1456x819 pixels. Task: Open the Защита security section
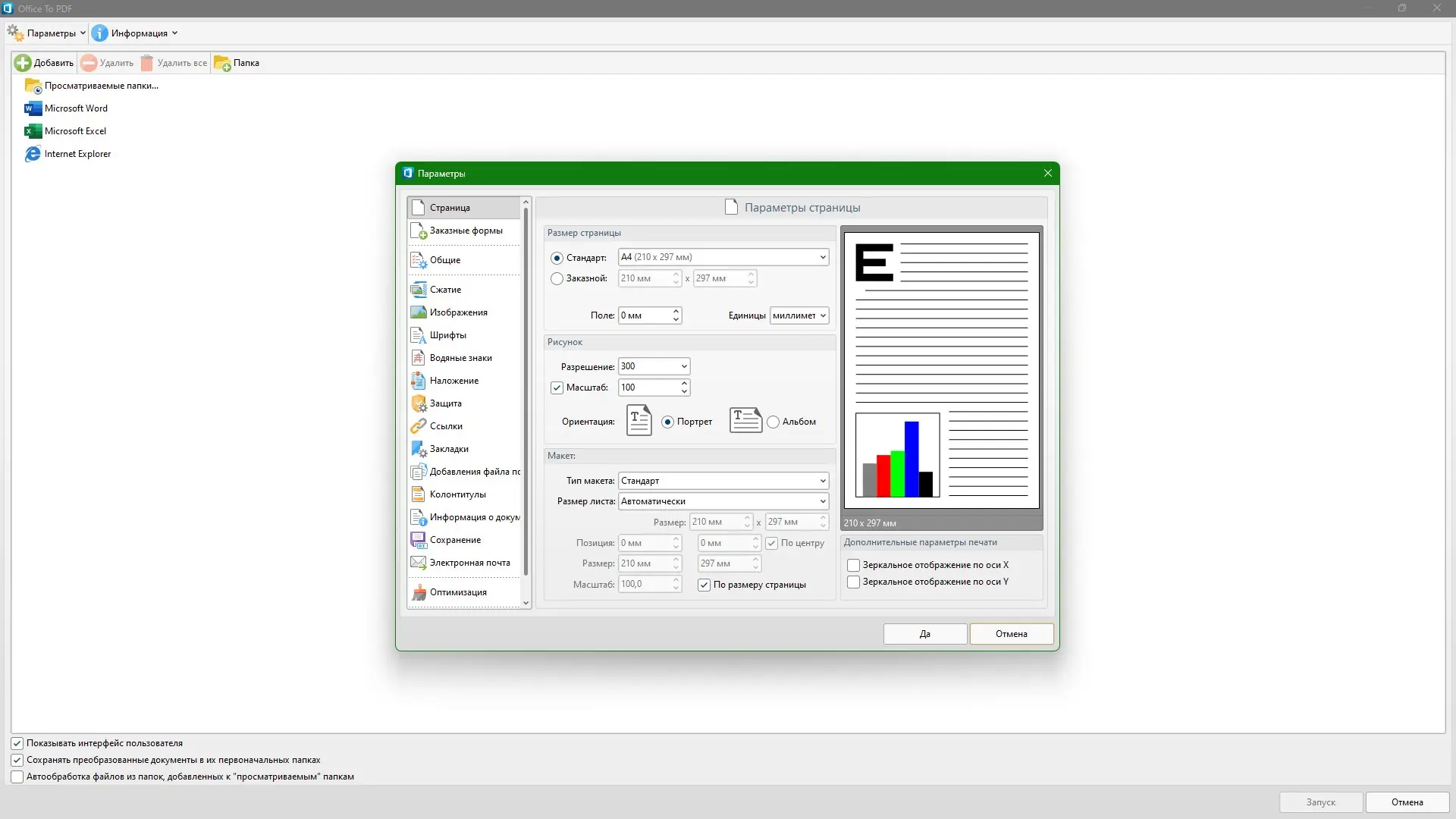coord(445,403)
